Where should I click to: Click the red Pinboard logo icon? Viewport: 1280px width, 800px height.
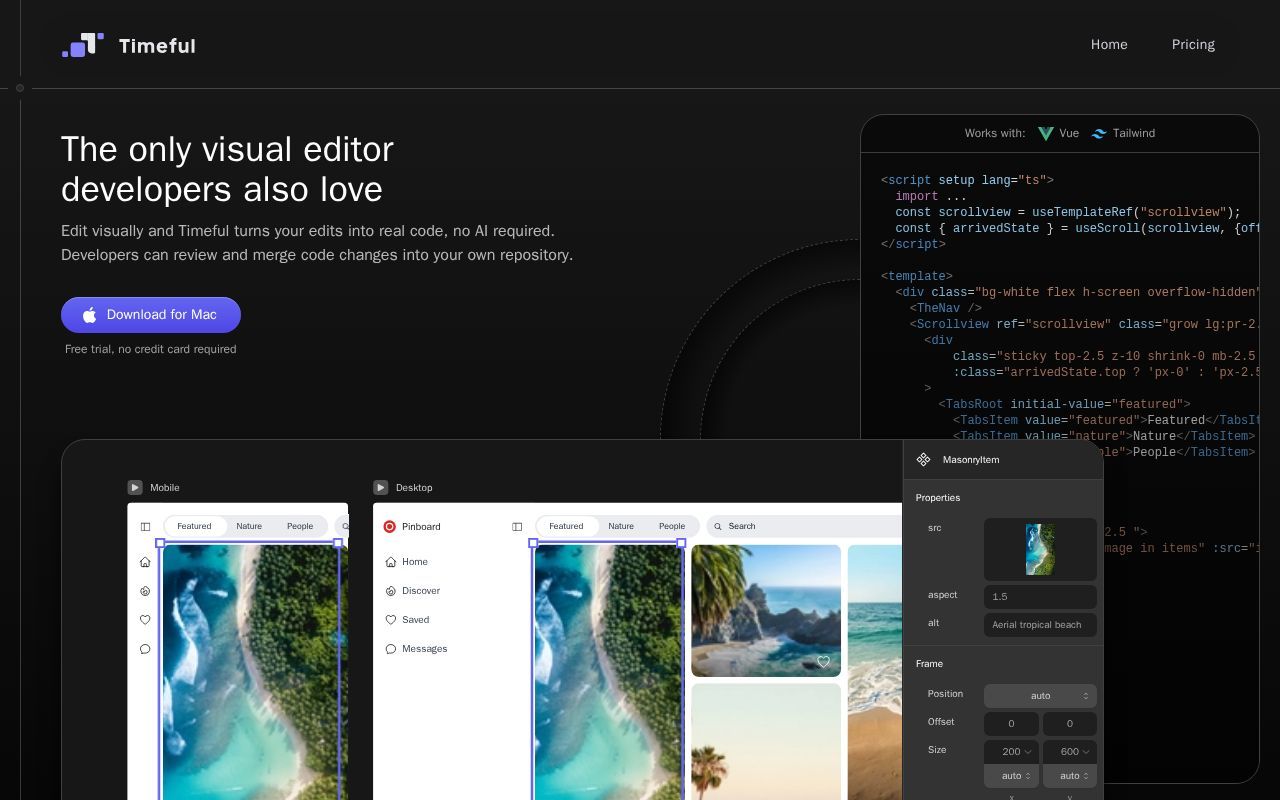390,526
